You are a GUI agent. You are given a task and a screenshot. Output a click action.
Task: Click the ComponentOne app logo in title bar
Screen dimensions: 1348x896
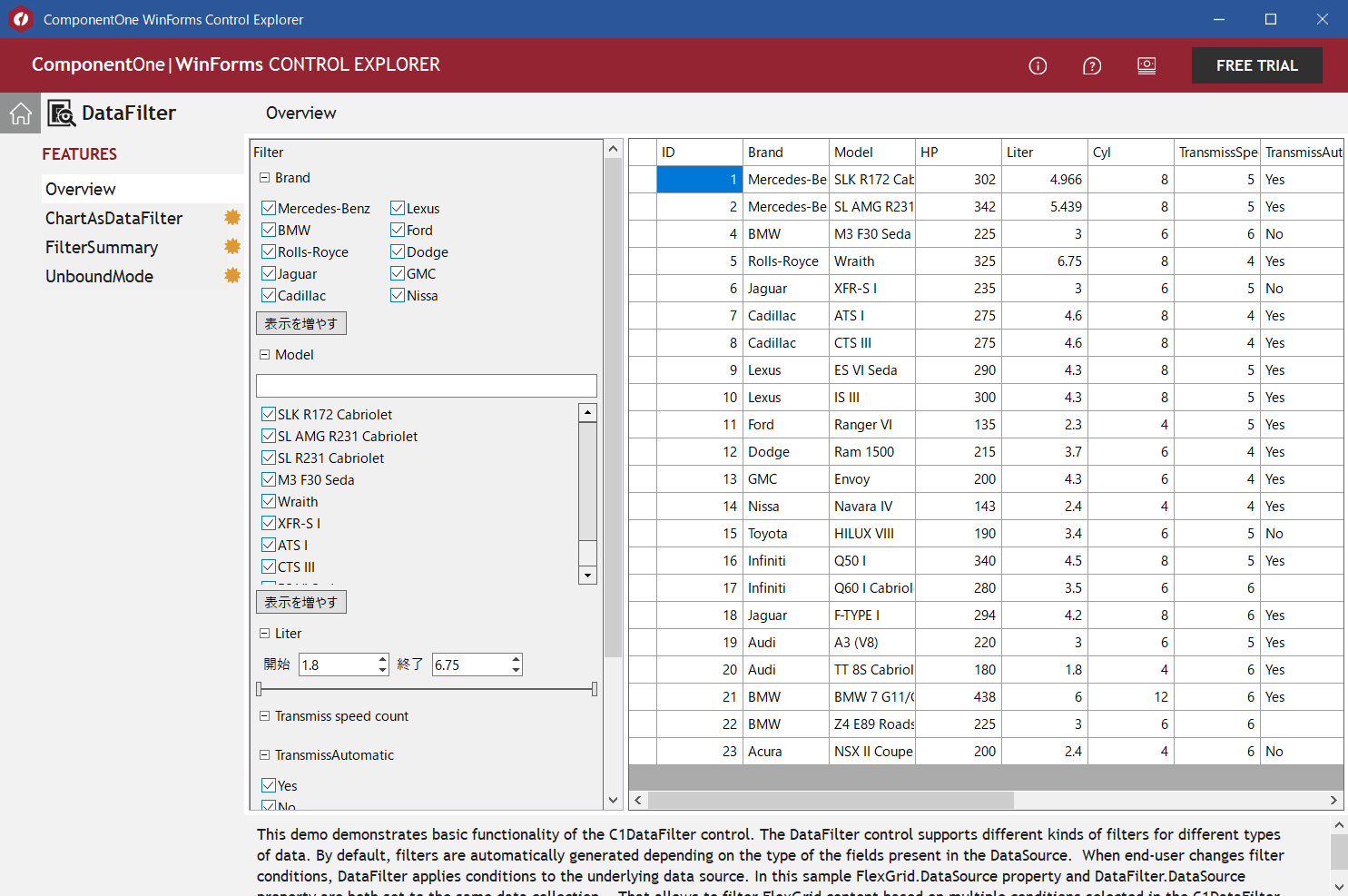20,18
